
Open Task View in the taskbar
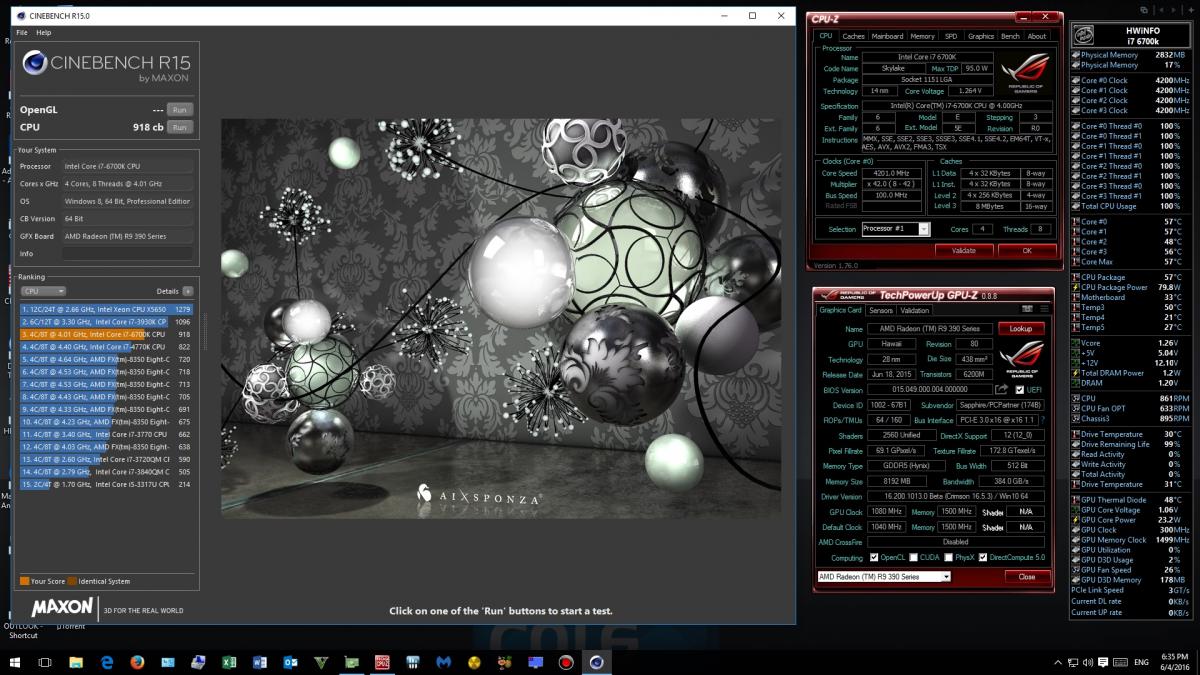[x=45, y=662]
